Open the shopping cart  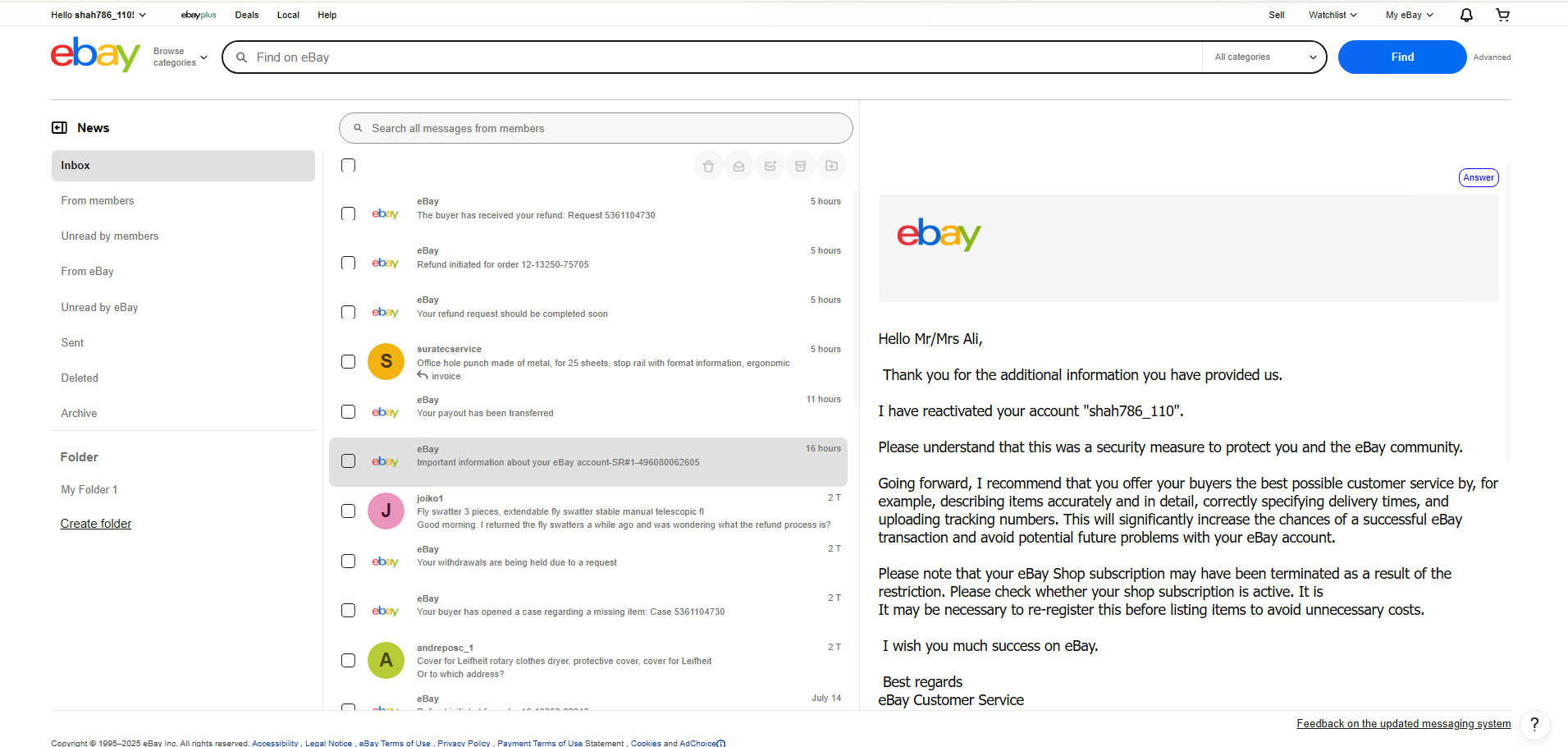[1502, 15]
